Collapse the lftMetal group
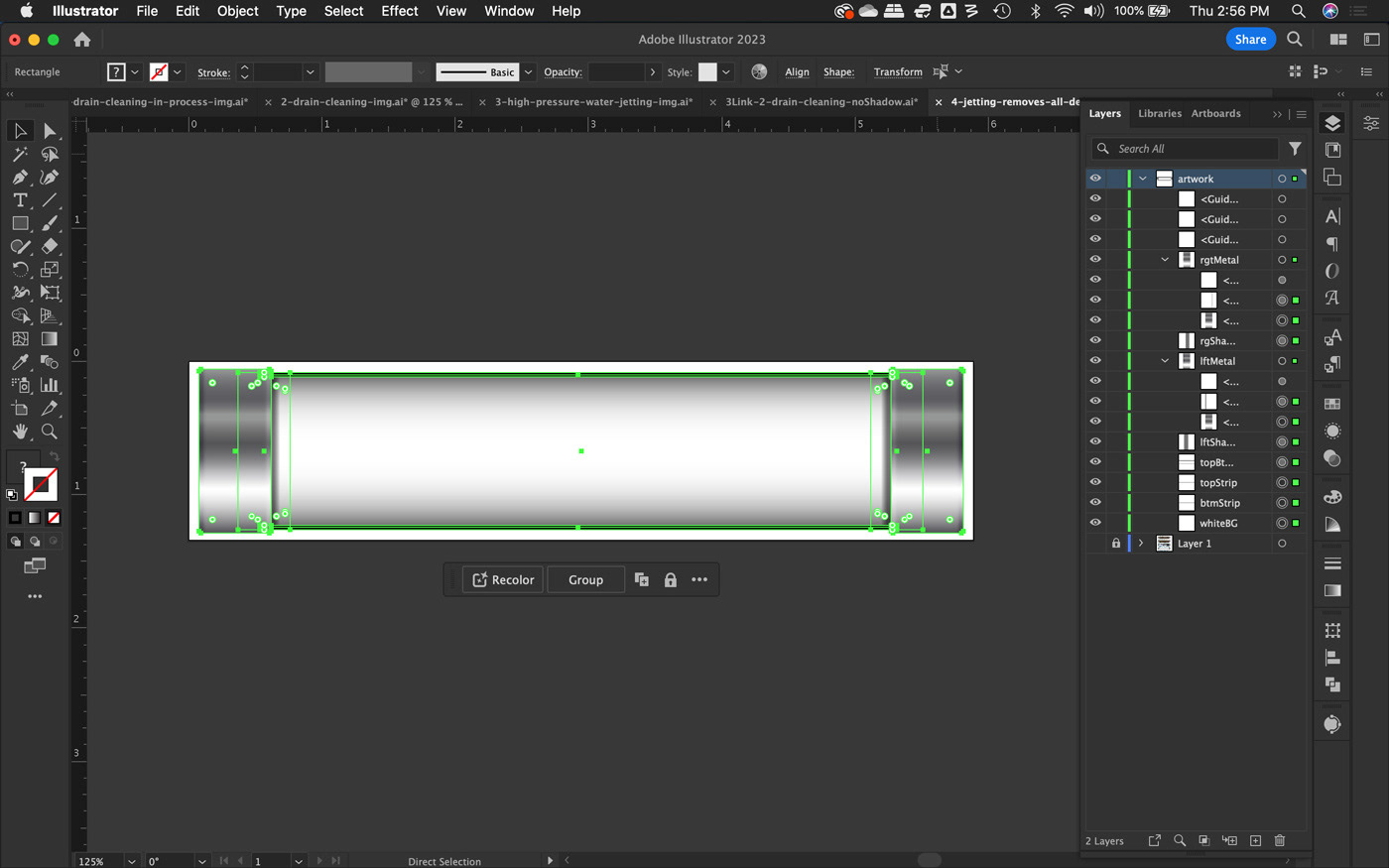1389x868 pixels. (x=1165, y=361)
